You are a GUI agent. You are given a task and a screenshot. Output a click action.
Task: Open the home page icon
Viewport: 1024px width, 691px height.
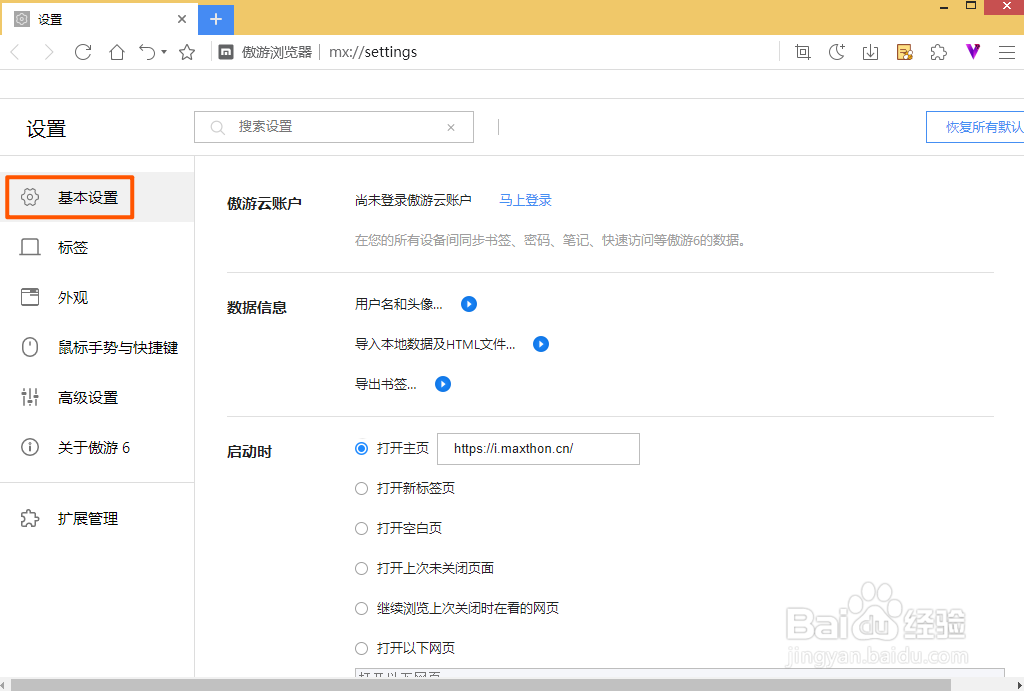click(x=117, y=52)
